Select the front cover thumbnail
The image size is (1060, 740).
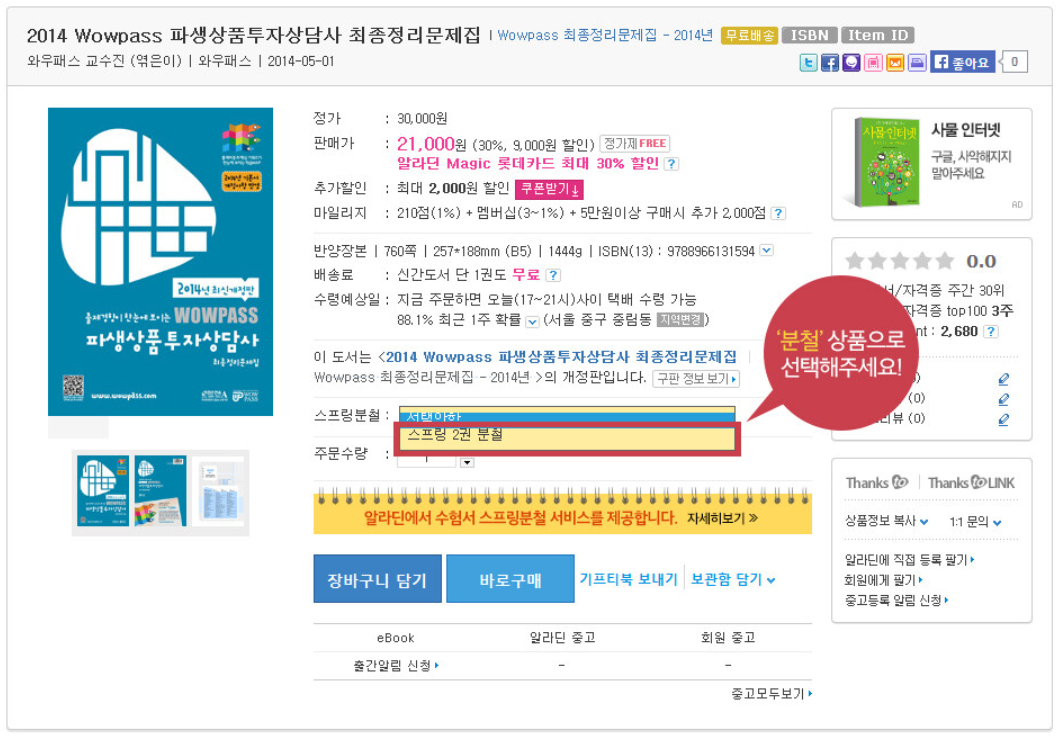[102, 491]
